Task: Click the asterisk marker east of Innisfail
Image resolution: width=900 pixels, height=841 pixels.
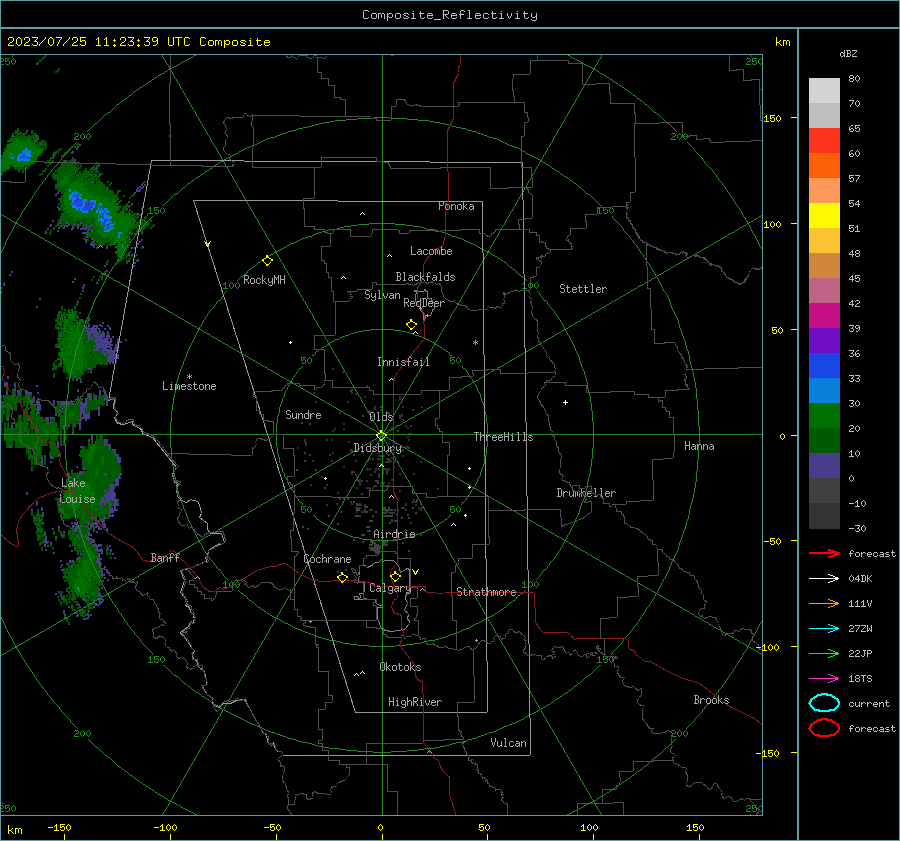Action: (475, 343)
